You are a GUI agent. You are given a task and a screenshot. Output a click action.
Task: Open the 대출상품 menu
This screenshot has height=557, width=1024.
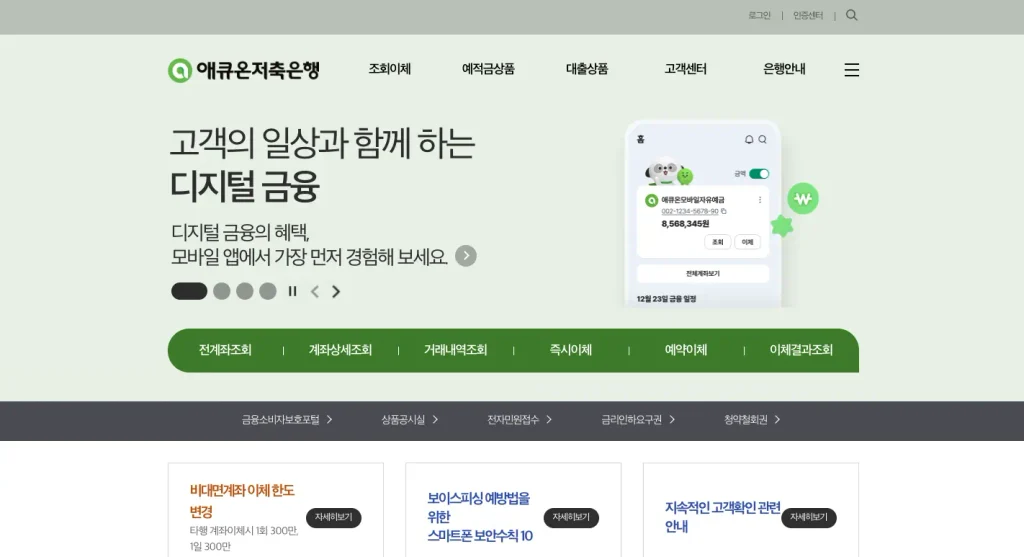586,69
